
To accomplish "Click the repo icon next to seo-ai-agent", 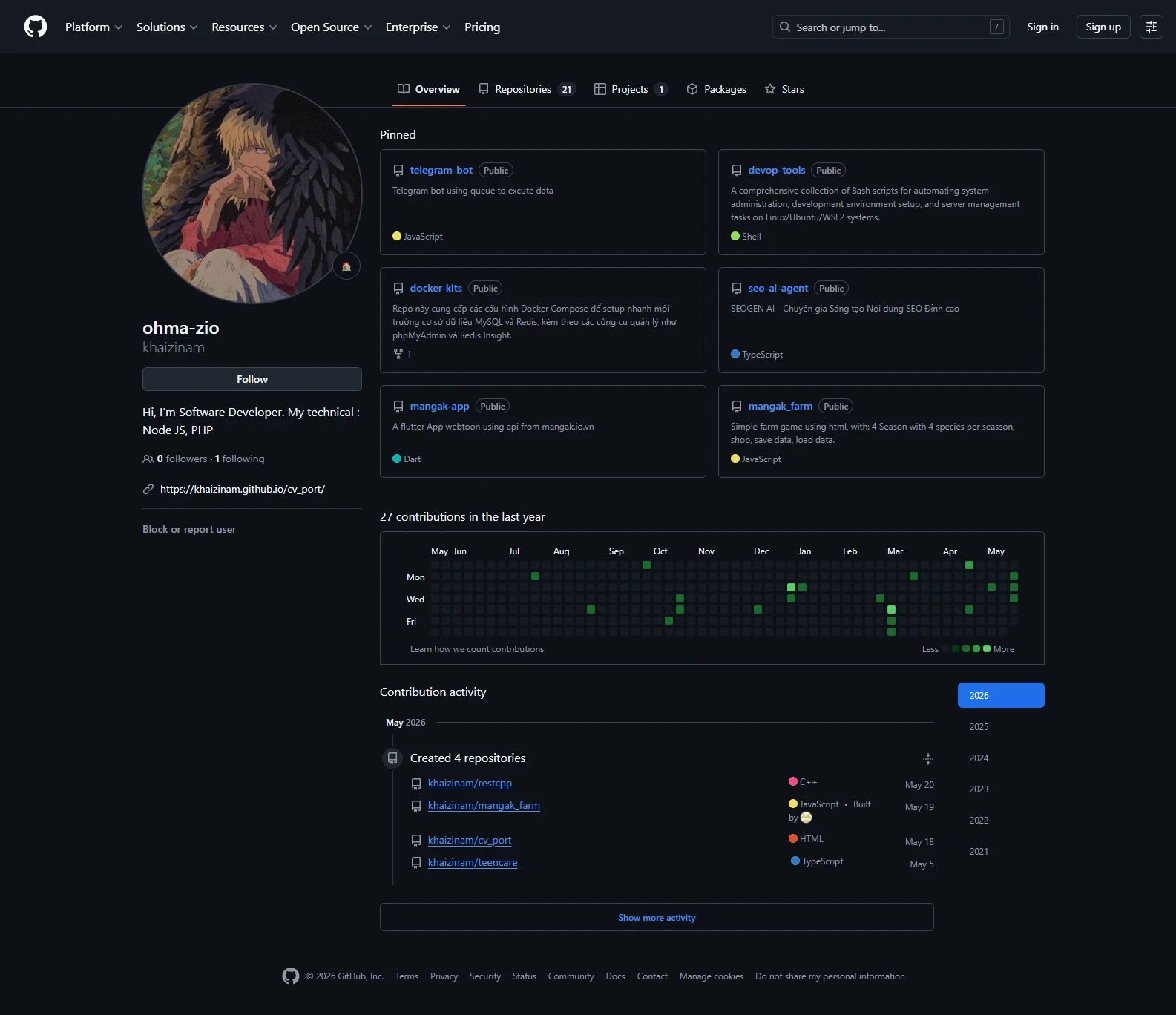I will (x=737, y=289).
